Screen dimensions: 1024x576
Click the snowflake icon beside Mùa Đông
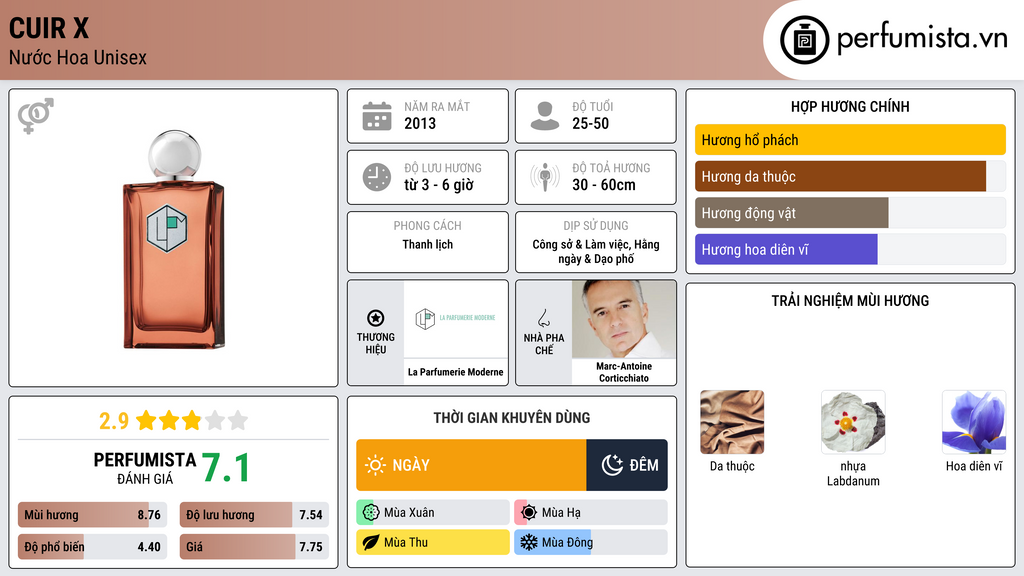(528, 542)
